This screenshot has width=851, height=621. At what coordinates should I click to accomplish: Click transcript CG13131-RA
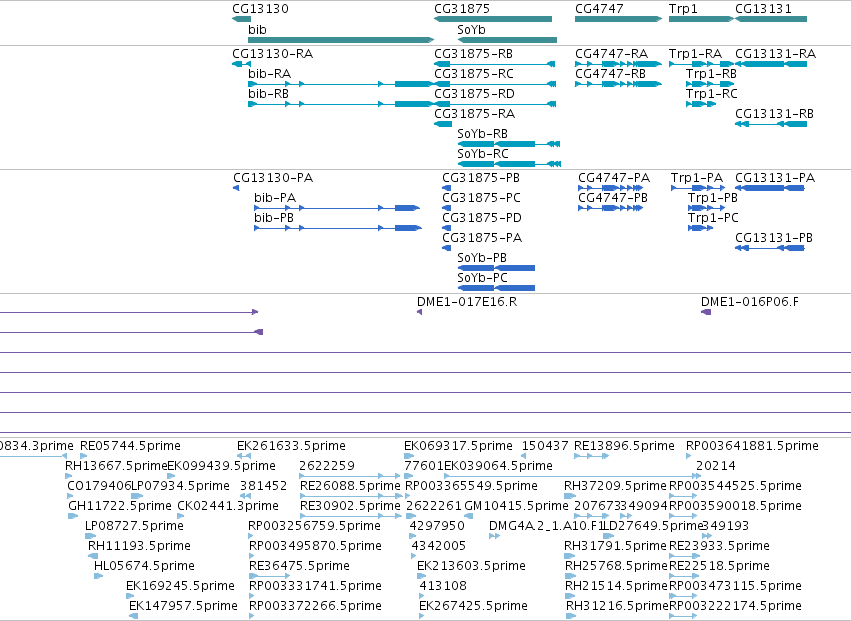point(771,64)
